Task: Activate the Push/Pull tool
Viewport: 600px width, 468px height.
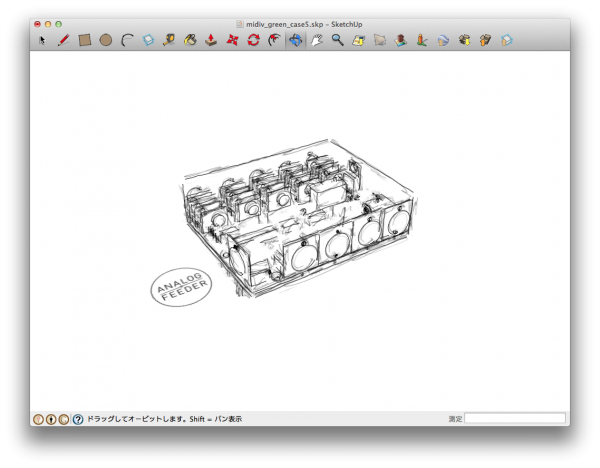Action: pos(211,41)
